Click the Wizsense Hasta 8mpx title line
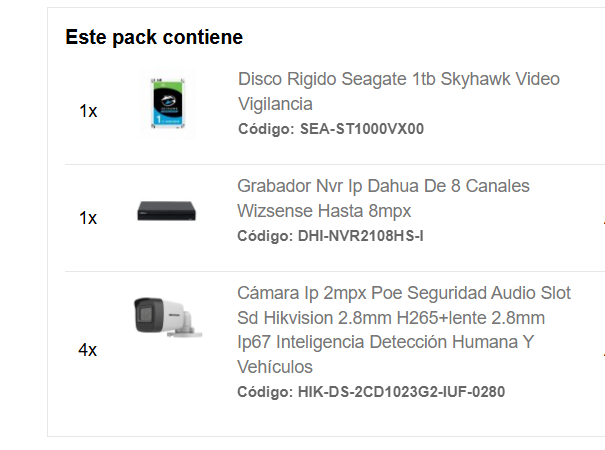The height and width of the screenshot is (450, 605). pyautogui.click(x=324, y=211)
